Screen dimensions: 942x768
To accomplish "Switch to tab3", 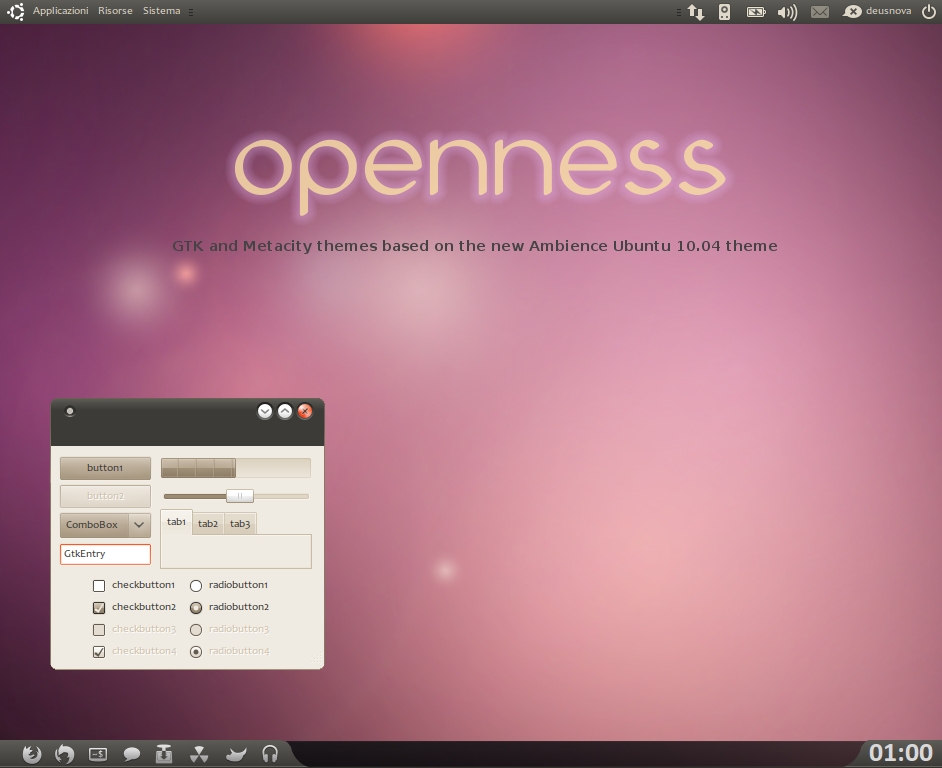I will 240,524.
